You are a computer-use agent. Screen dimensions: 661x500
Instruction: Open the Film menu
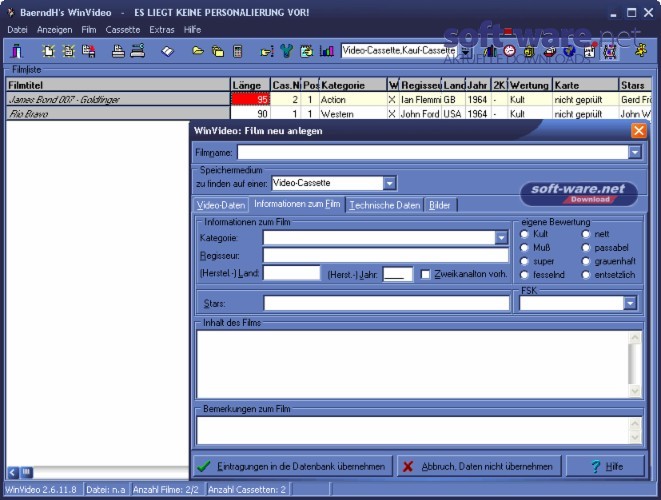pos(89,30)
